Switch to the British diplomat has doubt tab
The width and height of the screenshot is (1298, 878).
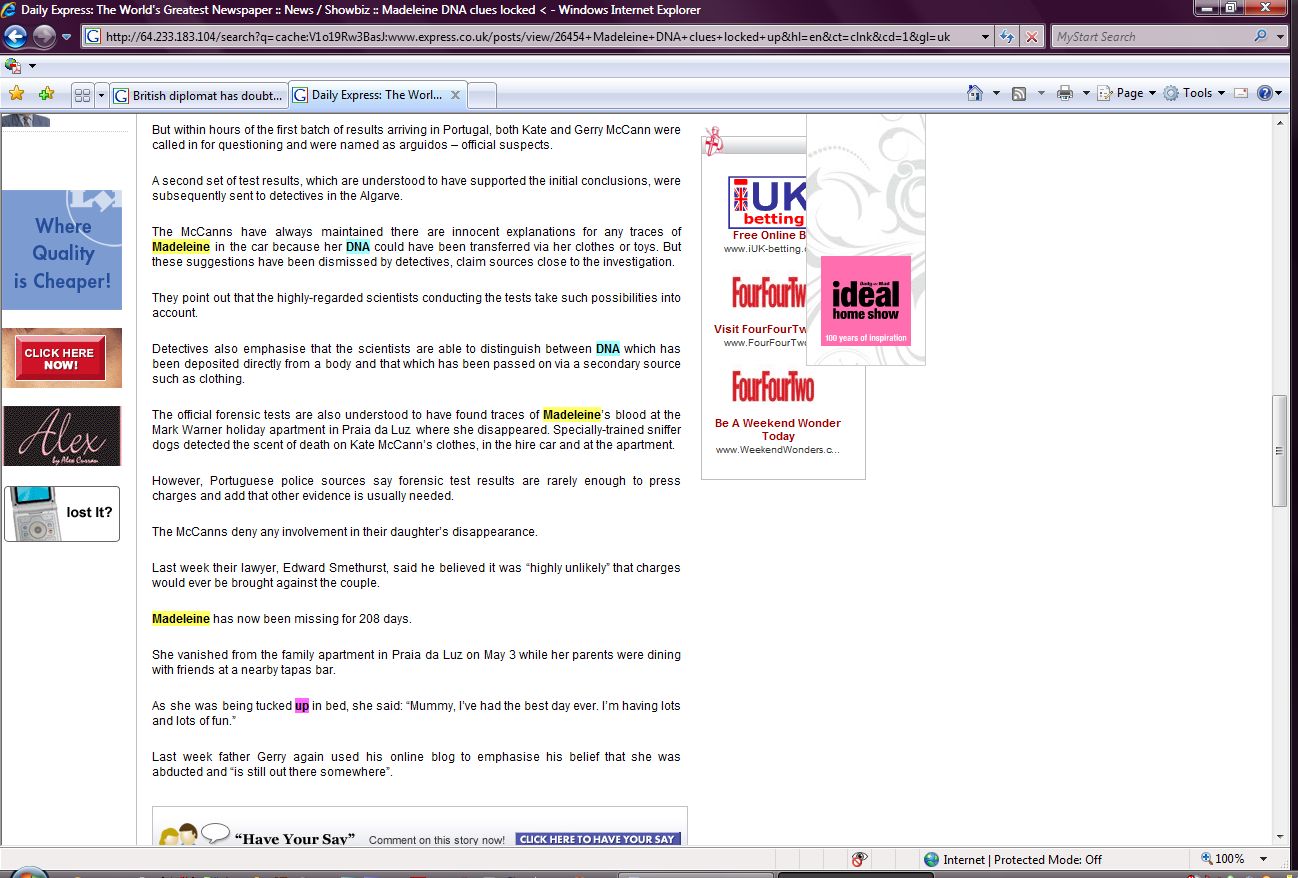tap(199, 96)
